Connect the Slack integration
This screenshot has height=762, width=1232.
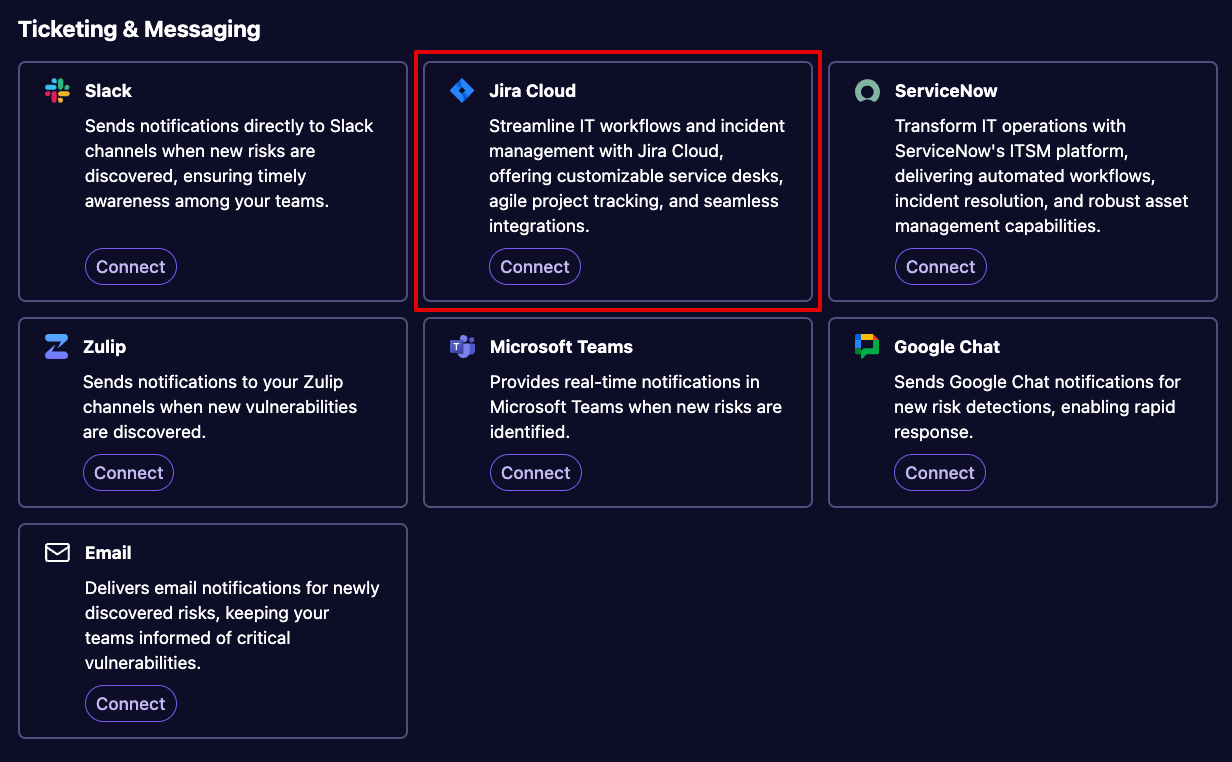(x=130, y=267)
